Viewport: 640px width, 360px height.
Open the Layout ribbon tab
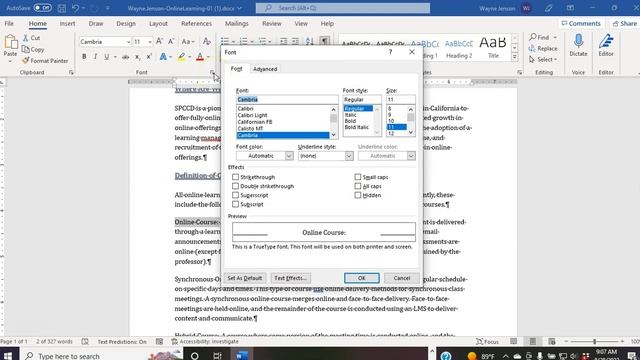(x=158, y=24)
